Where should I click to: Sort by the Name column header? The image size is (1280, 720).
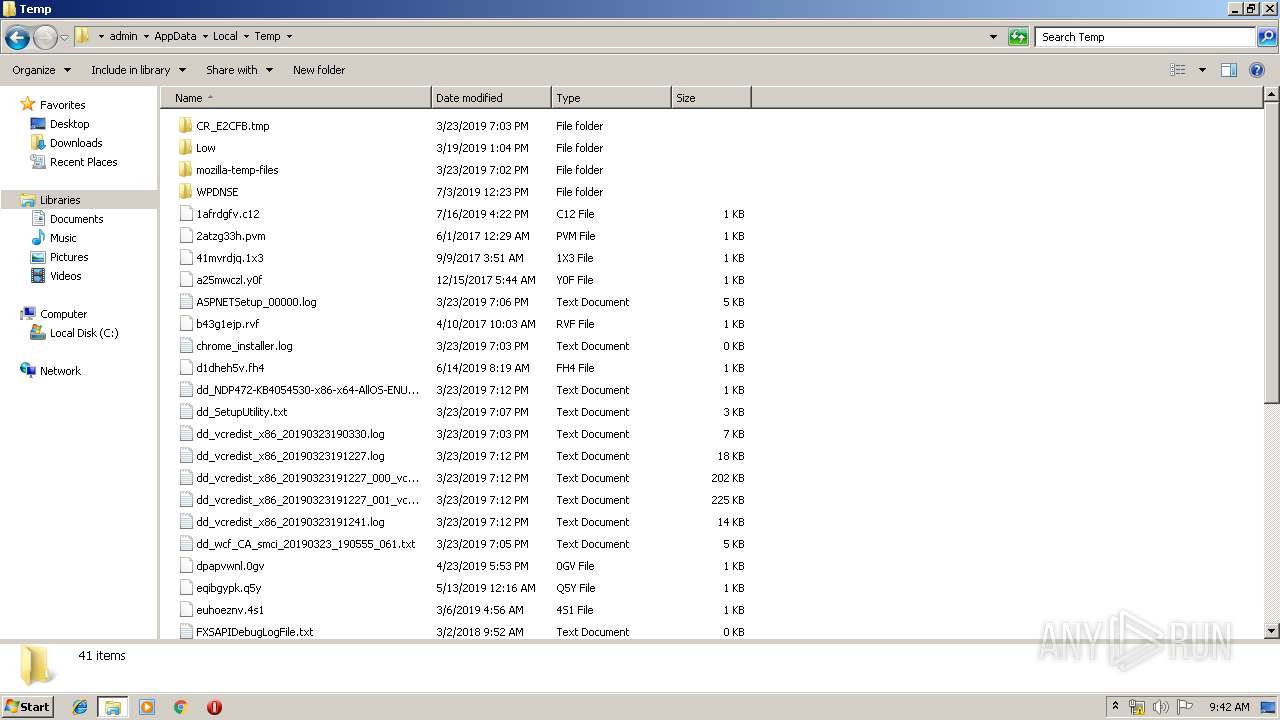point(295,98)
